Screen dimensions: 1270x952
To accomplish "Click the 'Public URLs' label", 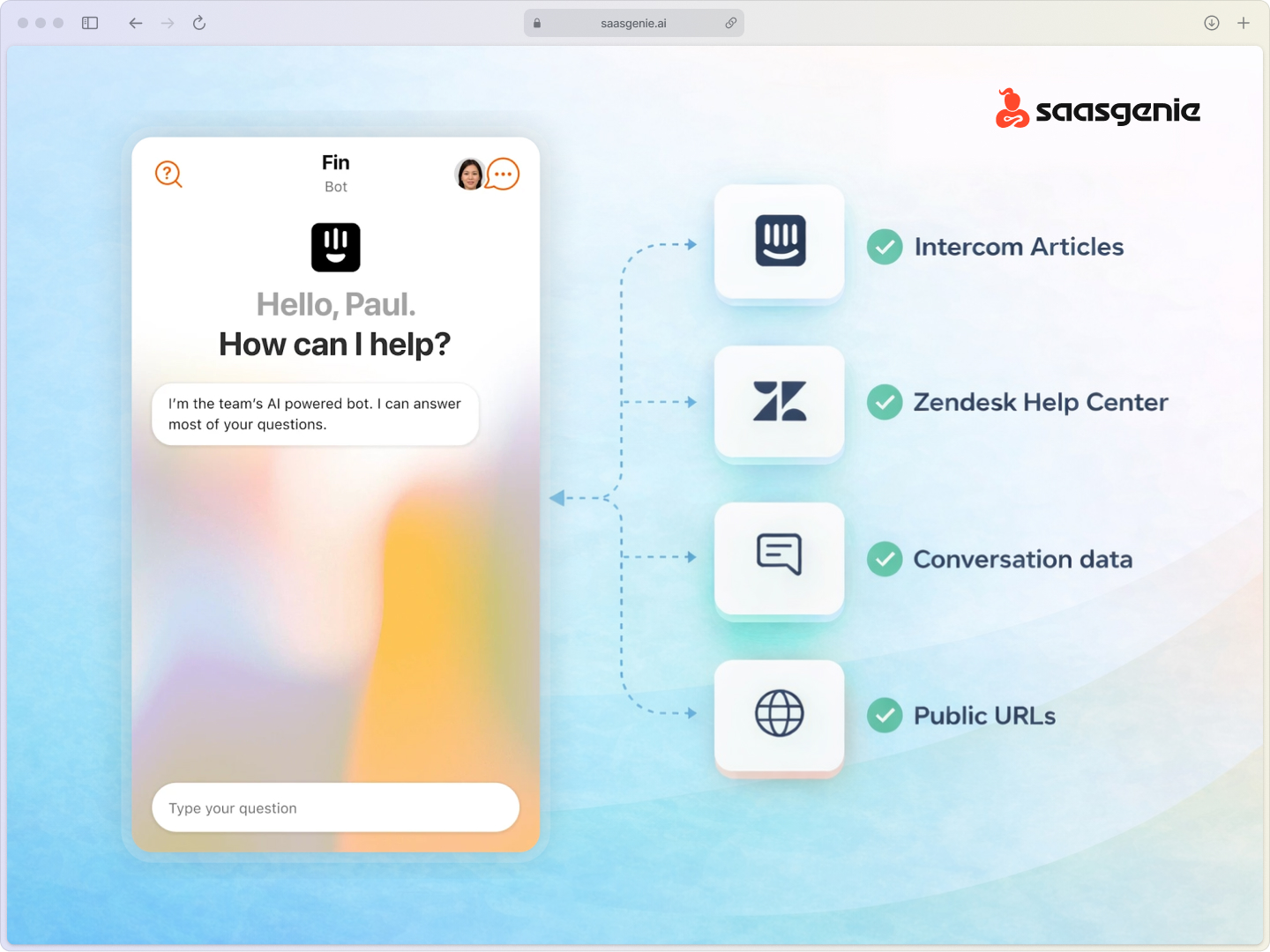I will [x=985, y=715].
